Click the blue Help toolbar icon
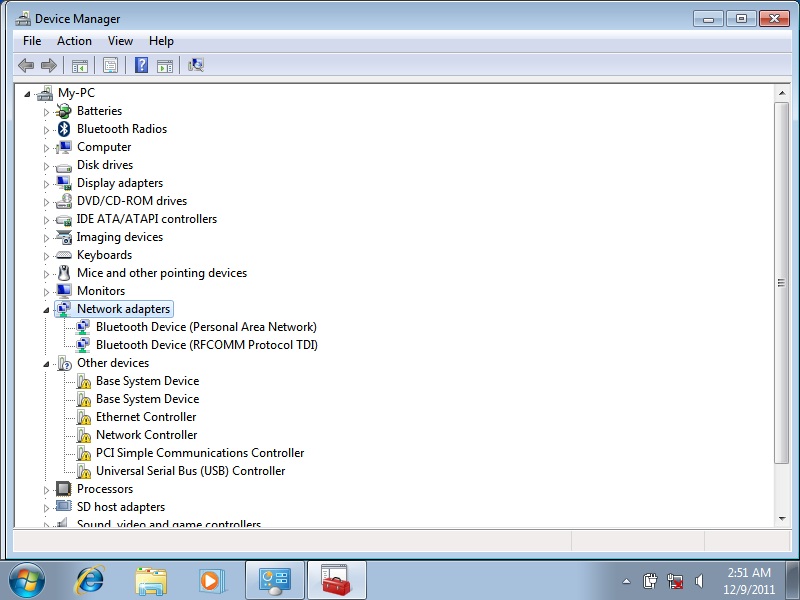800x600 pixels. coord(141,65)
